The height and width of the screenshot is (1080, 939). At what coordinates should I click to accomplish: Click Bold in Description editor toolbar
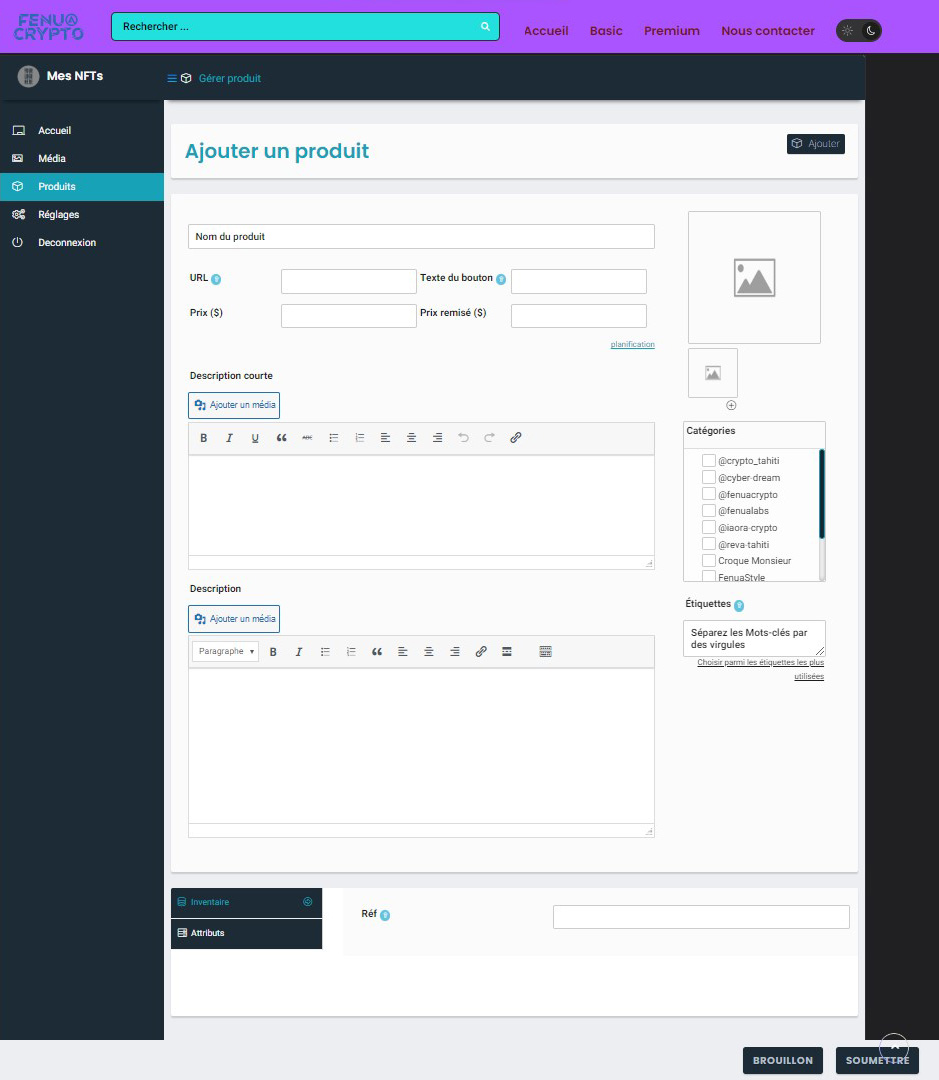pos(273,652)
